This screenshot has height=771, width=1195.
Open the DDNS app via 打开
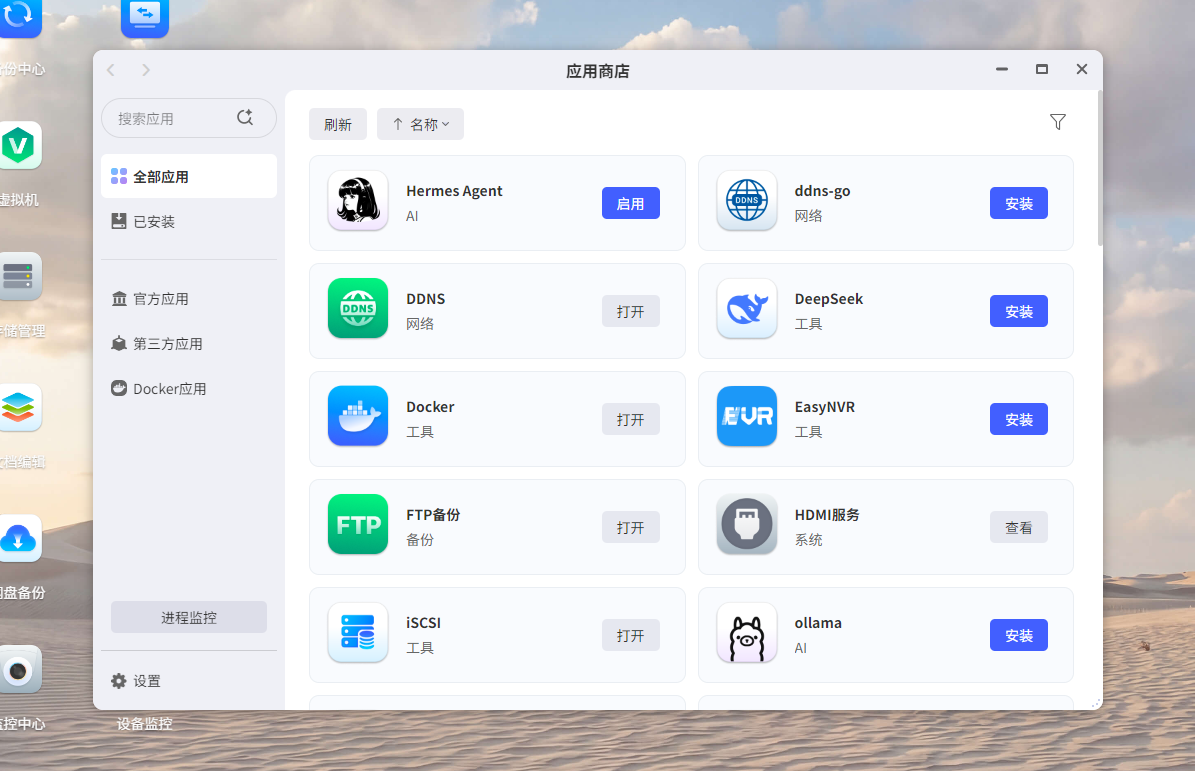[x=631, y=312]
